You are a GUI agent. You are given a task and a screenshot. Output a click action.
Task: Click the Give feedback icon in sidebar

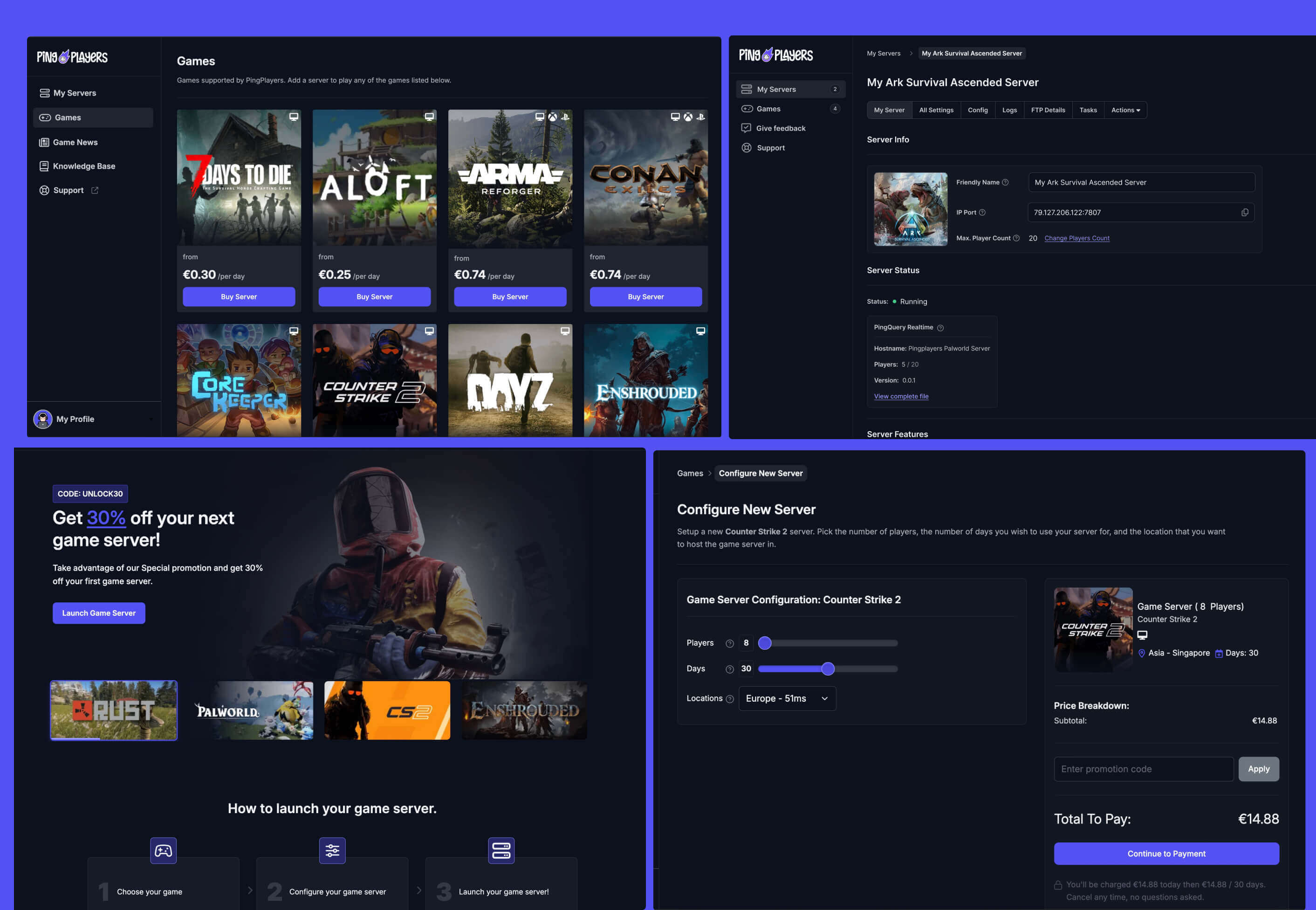coord(746,128)
